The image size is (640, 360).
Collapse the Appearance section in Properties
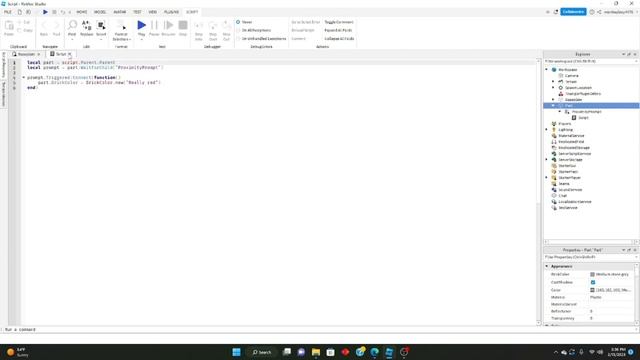pyautogui.click(x=547, y=266)
